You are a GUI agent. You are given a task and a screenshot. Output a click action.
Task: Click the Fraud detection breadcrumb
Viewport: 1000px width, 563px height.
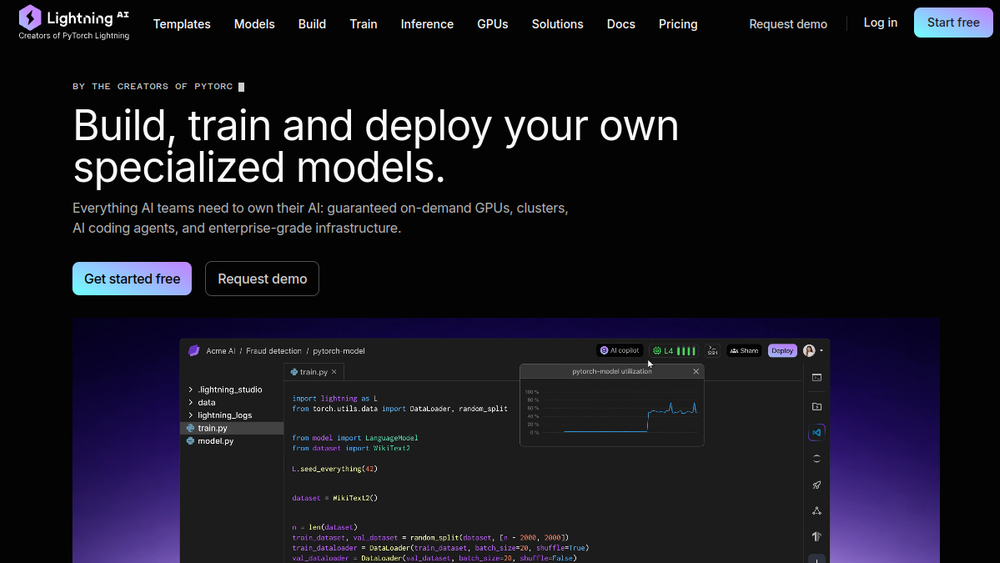(x=274, y=351)
